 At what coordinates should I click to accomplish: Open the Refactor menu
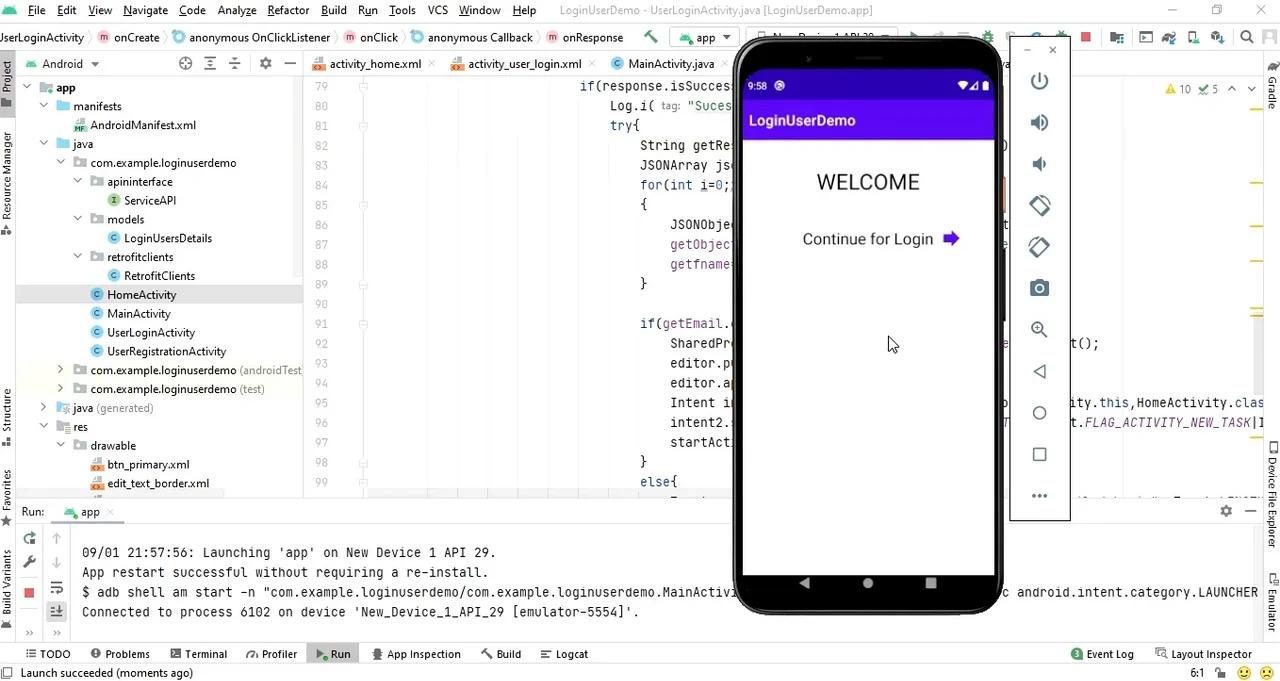[x=288, y=10]
